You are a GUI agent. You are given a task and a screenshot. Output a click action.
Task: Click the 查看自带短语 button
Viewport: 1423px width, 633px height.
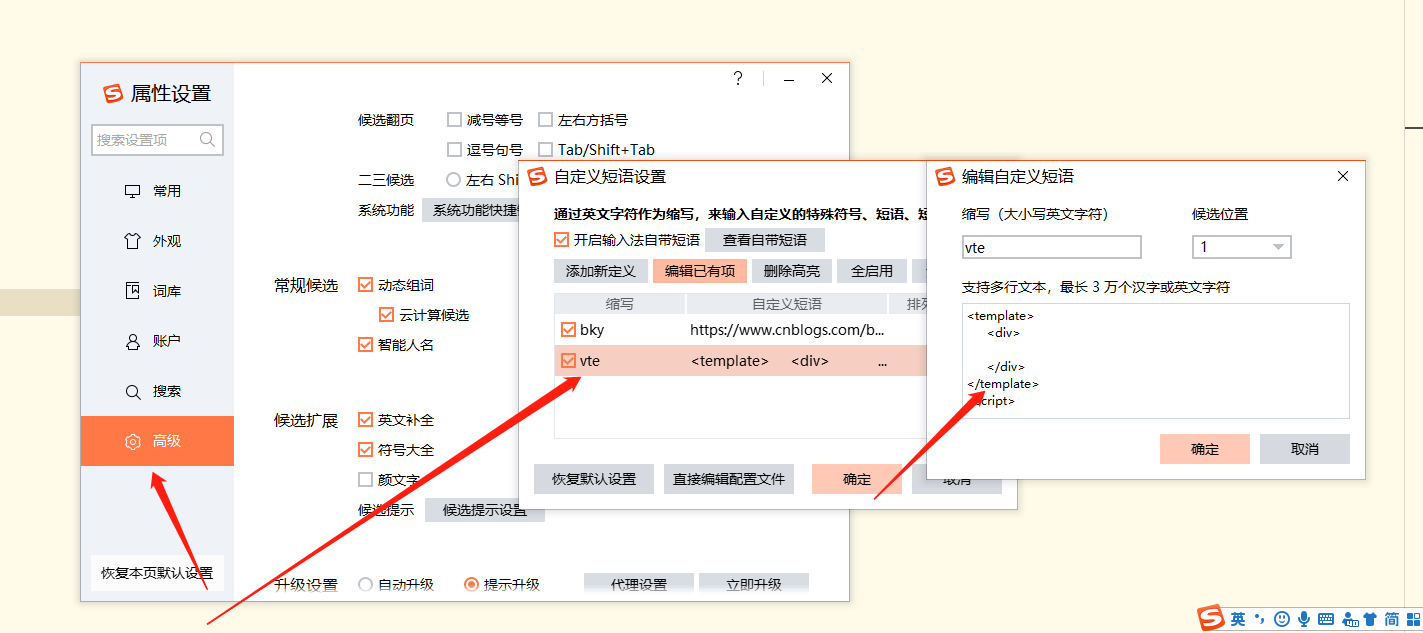coord(765,240)
